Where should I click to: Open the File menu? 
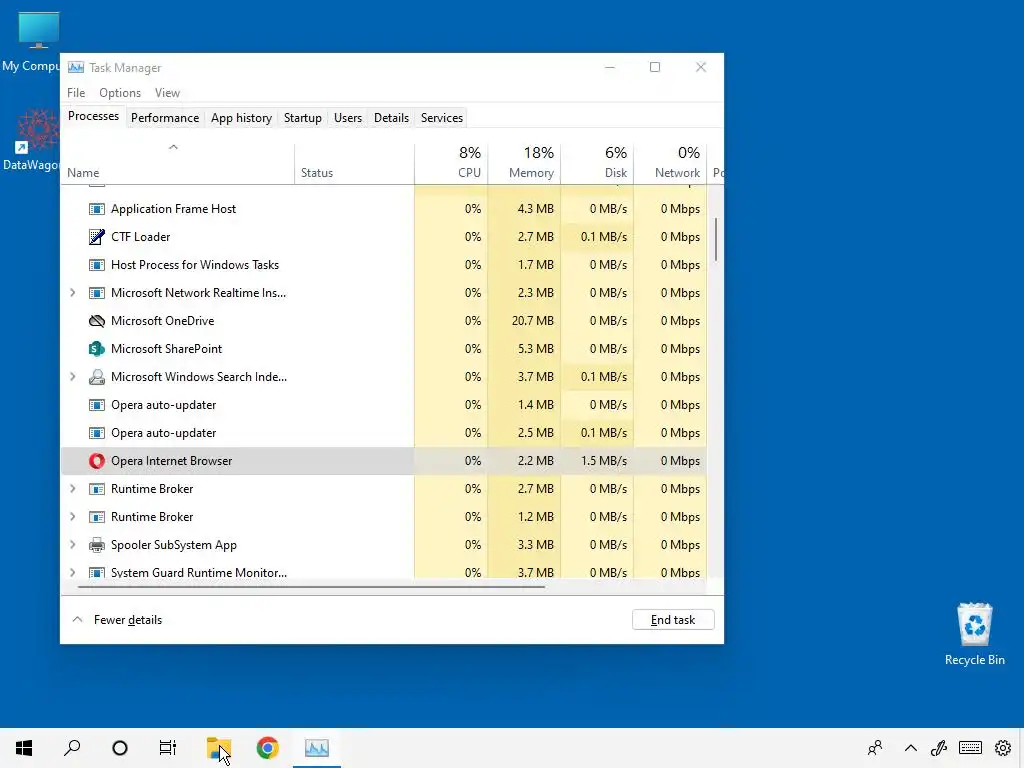pyautogui.click(x=76, y=93)
